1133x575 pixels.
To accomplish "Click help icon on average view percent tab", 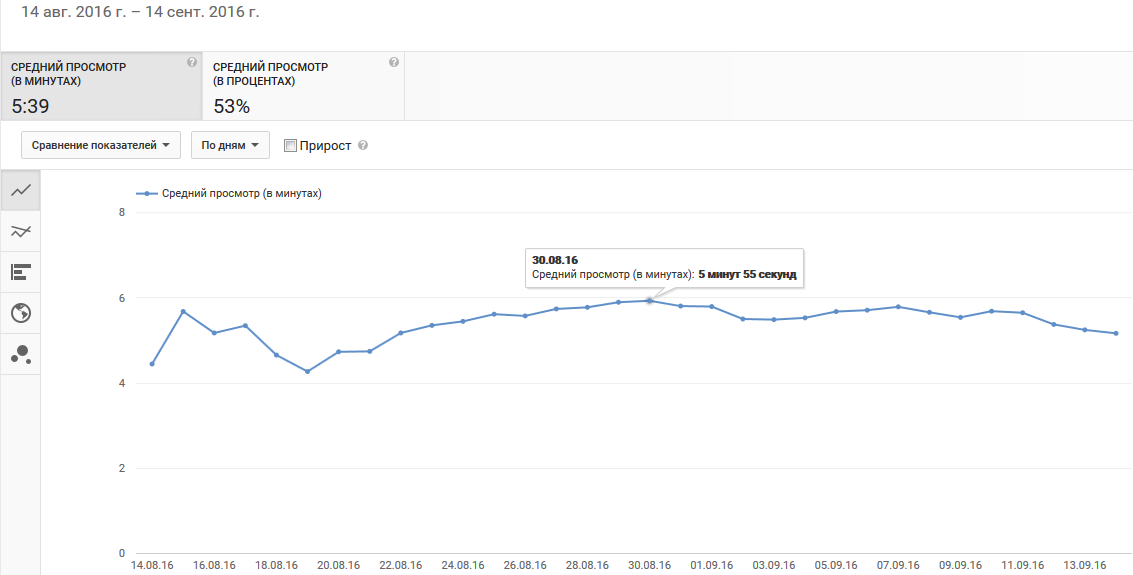I will coord(394,62).
